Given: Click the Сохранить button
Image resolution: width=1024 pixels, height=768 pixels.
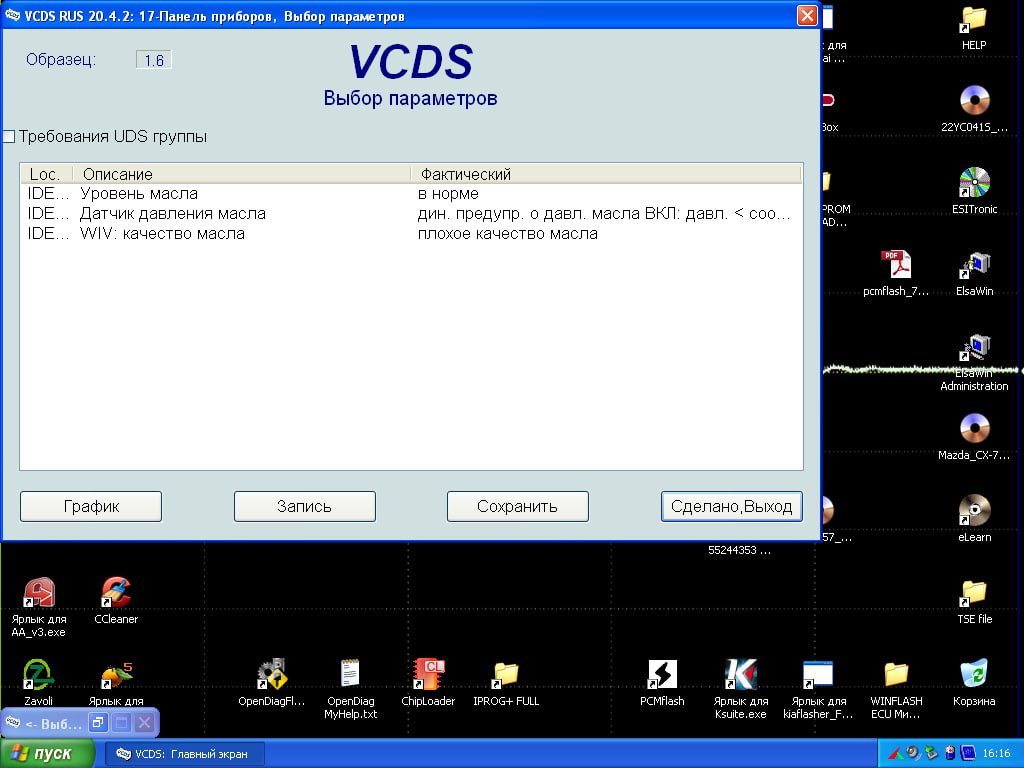Looking at the screenshot, I should pos(517,506).
